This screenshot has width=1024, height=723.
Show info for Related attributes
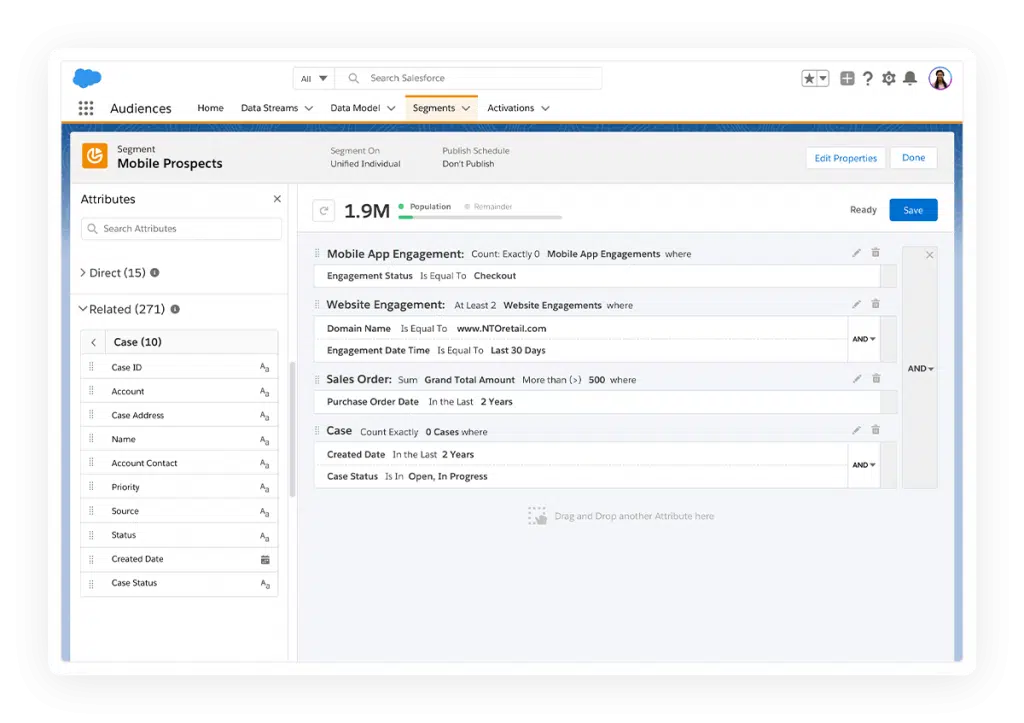(175, 309)
